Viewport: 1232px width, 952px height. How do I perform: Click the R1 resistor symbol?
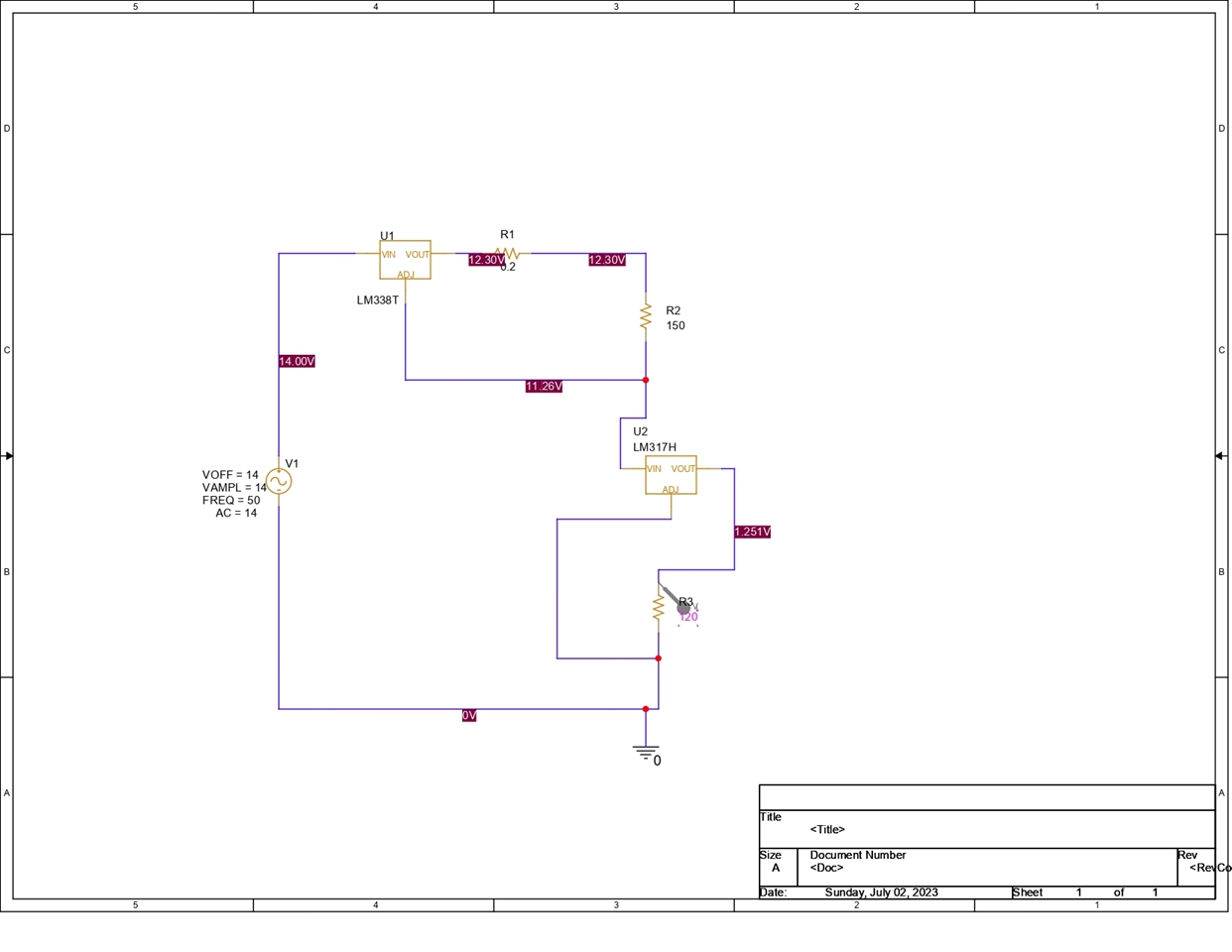point(507,254)
